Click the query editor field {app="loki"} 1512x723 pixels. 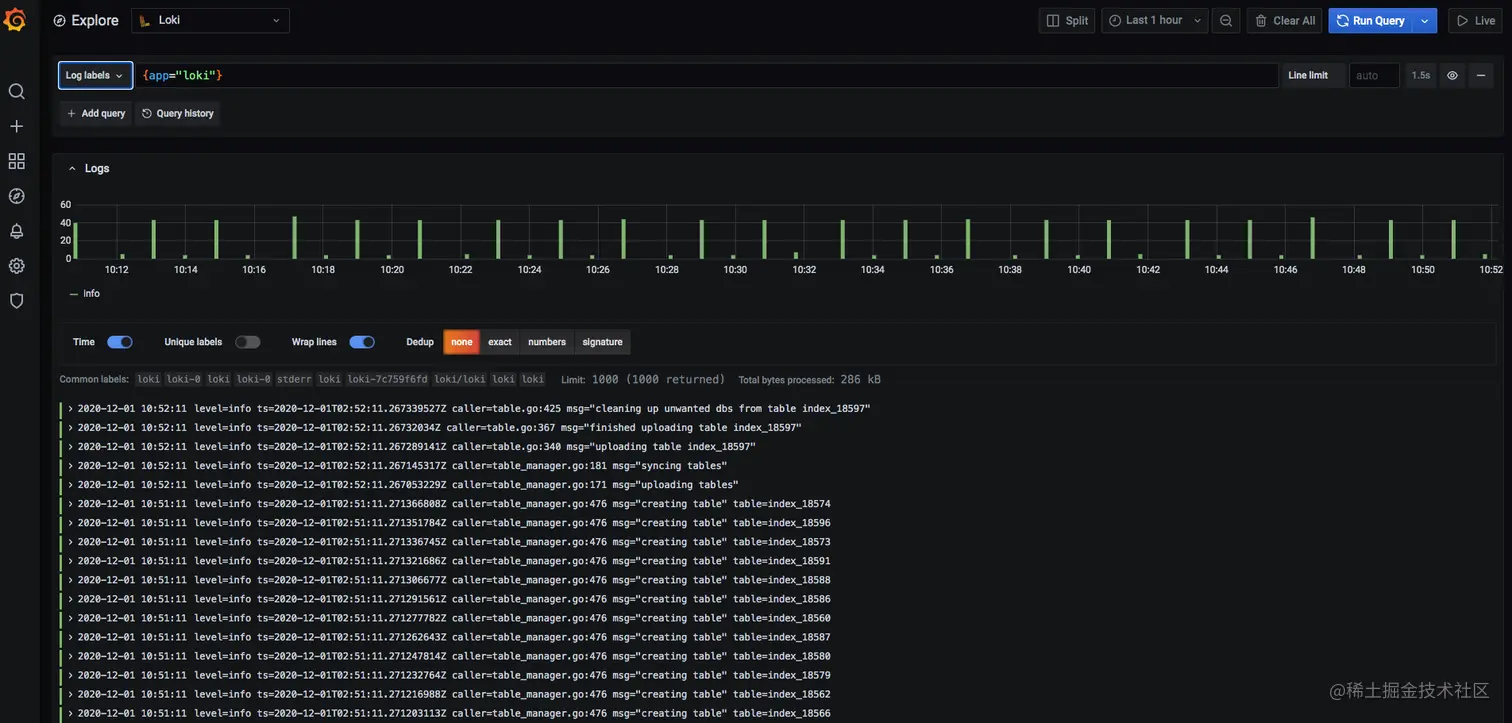707,75
